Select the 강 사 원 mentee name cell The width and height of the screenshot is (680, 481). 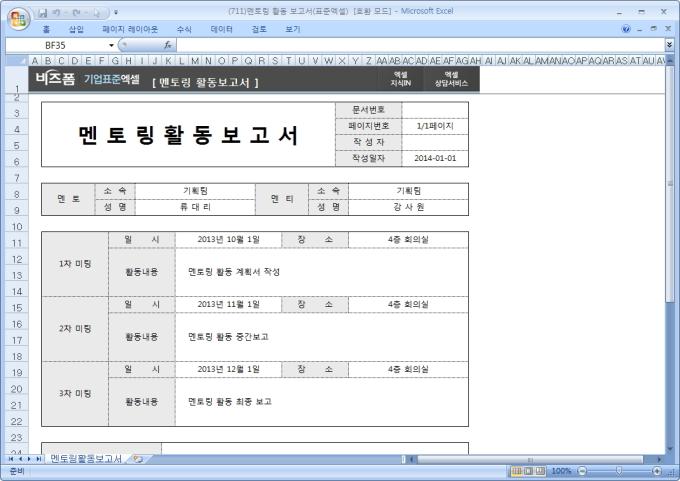pyautogui.click(x=409, y=207)
